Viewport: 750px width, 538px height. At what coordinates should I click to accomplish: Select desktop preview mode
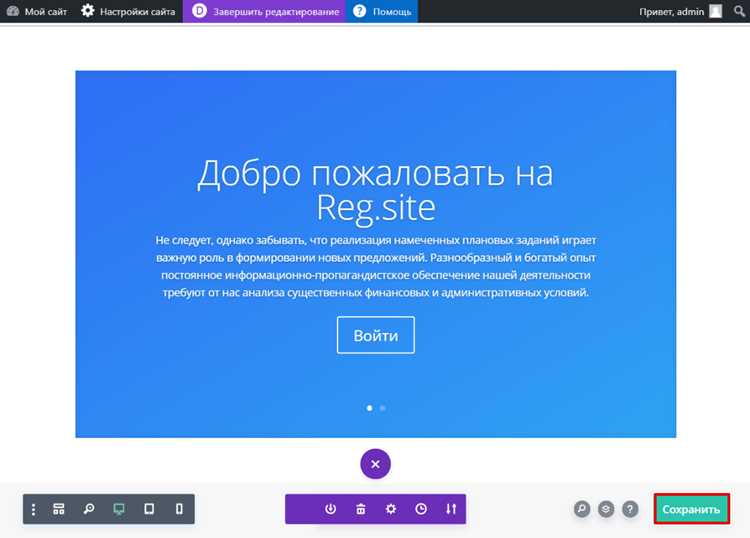tap(119, 509)
